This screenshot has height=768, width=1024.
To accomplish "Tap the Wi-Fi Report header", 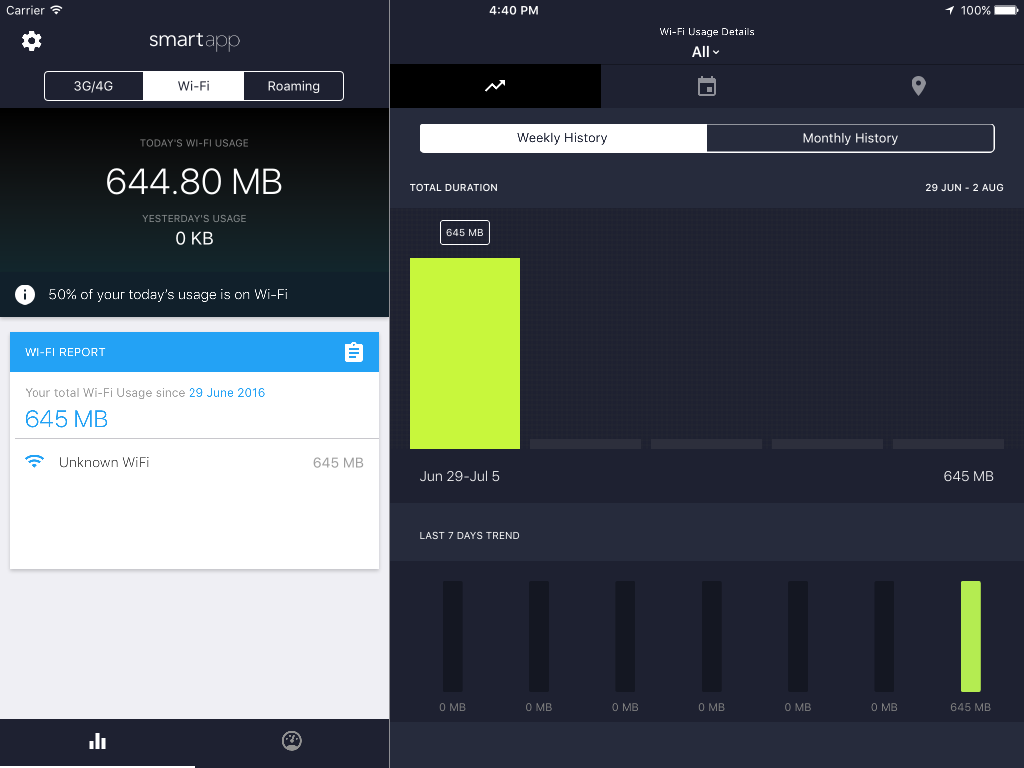I will [194, 352].
